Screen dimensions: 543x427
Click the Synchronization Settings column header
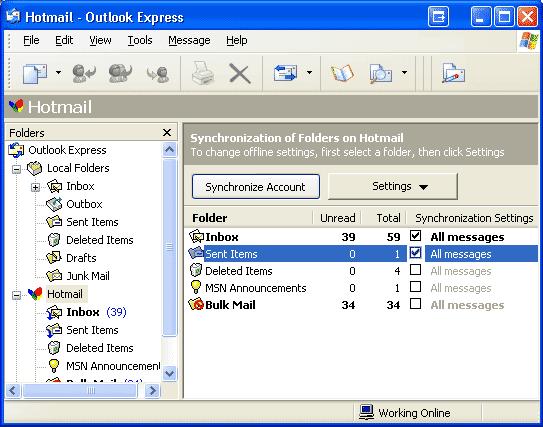(x=472, y=218)
